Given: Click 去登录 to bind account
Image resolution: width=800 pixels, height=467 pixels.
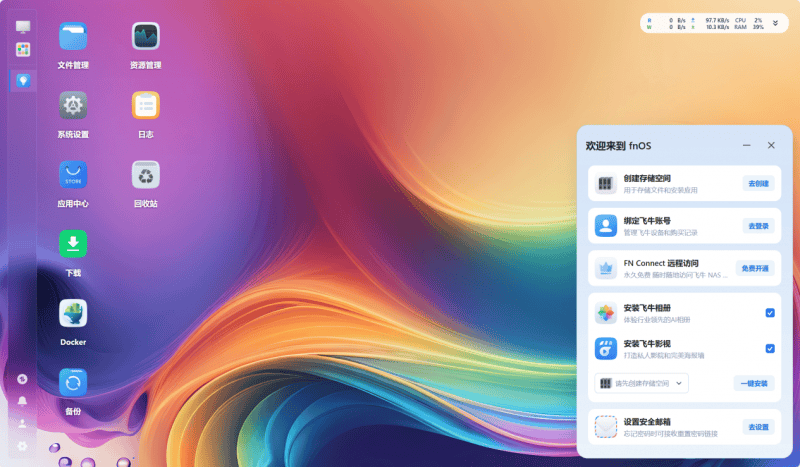Looking at the screenshot, I should [758, 227].
